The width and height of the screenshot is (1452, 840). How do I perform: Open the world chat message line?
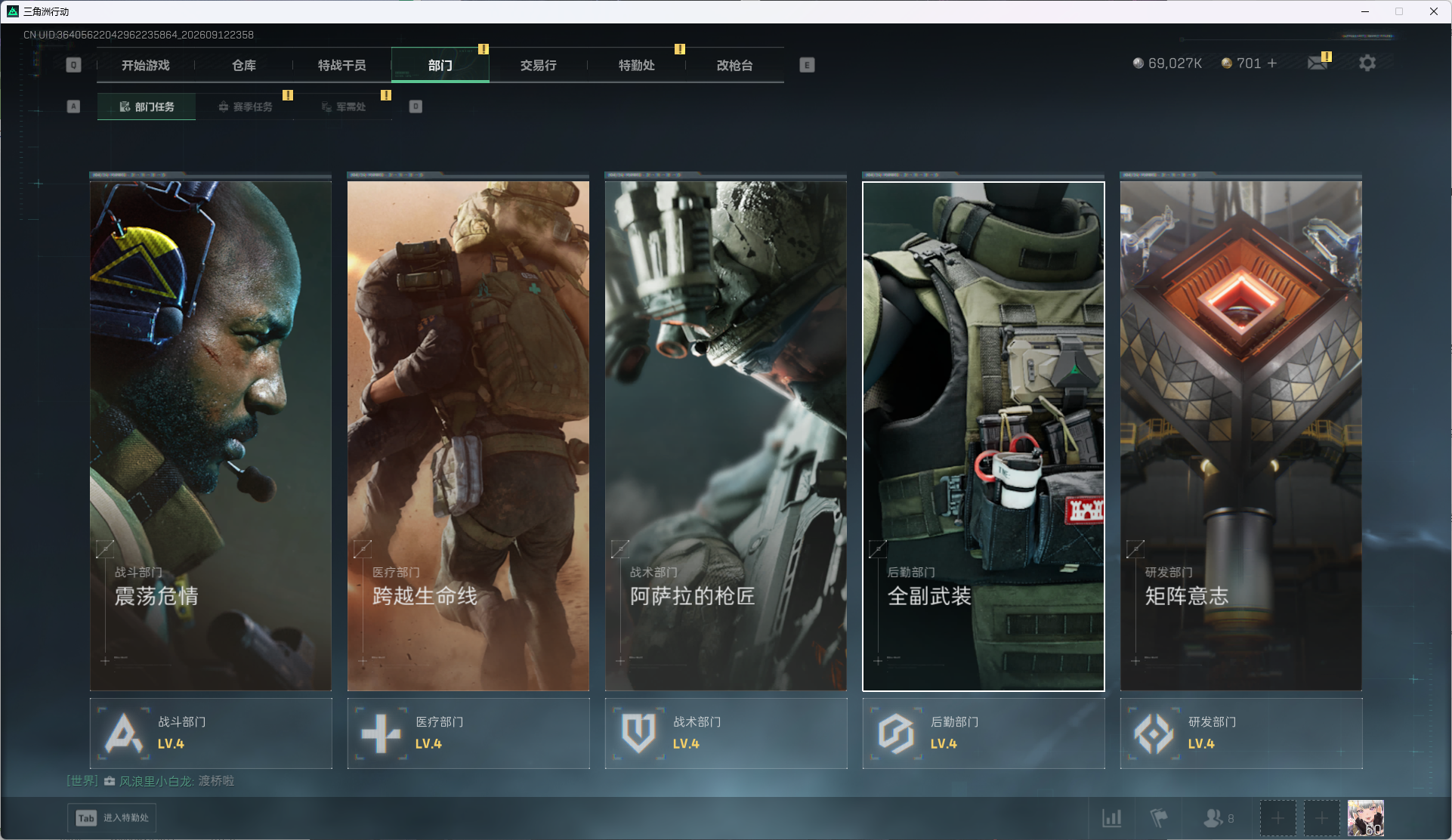tap(150, 781)
